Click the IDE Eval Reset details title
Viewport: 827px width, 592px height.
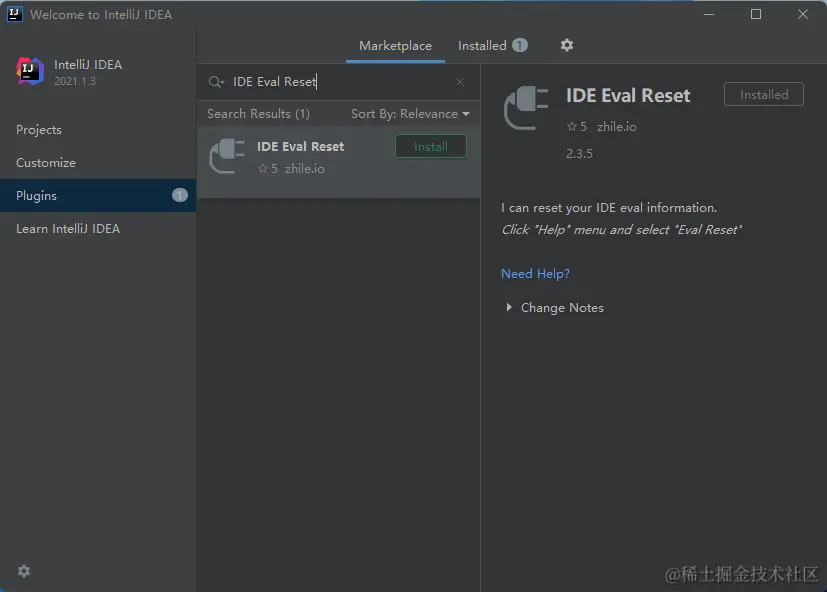point(628,96)
